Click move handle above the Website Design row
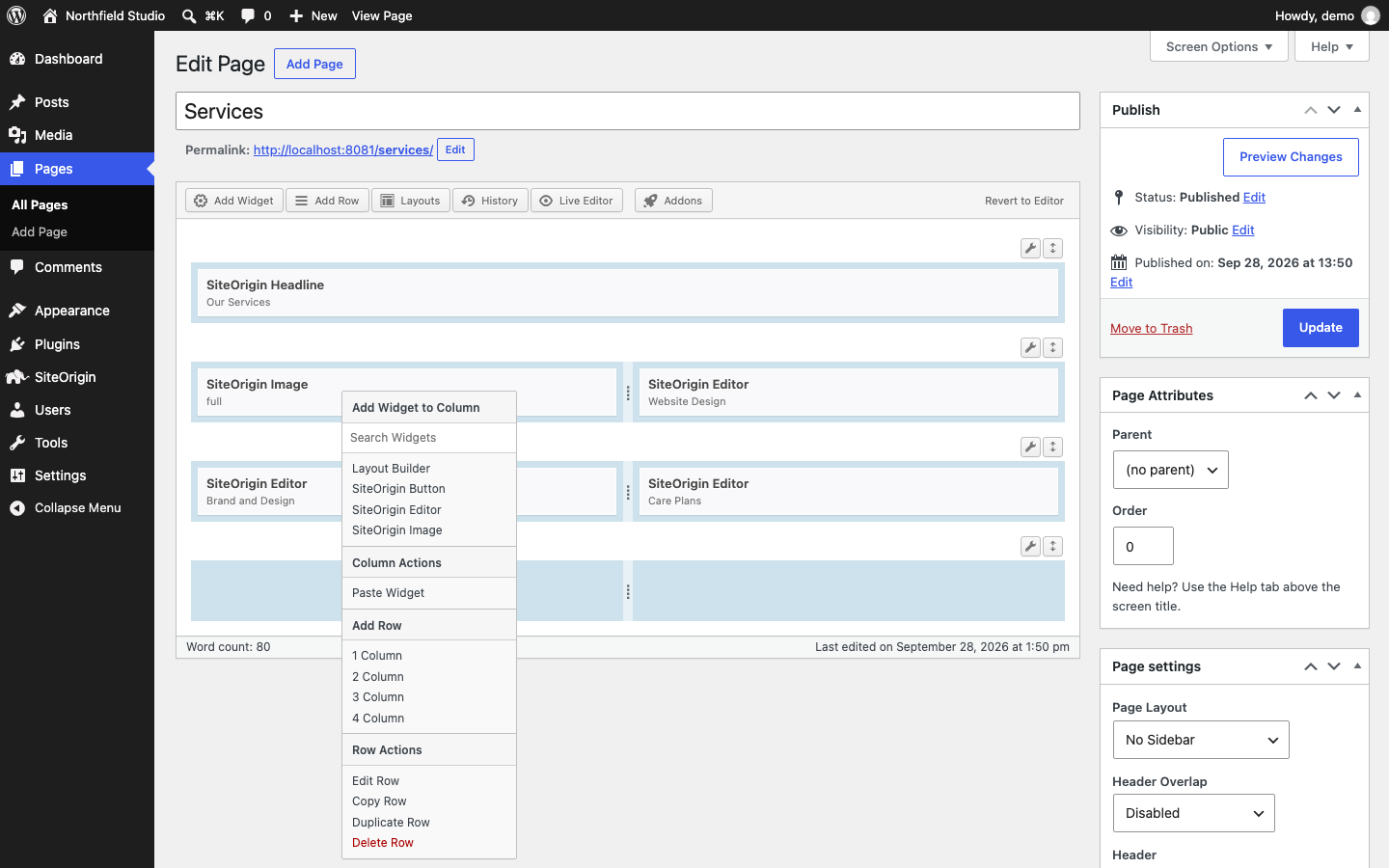 coord(1053,347)
